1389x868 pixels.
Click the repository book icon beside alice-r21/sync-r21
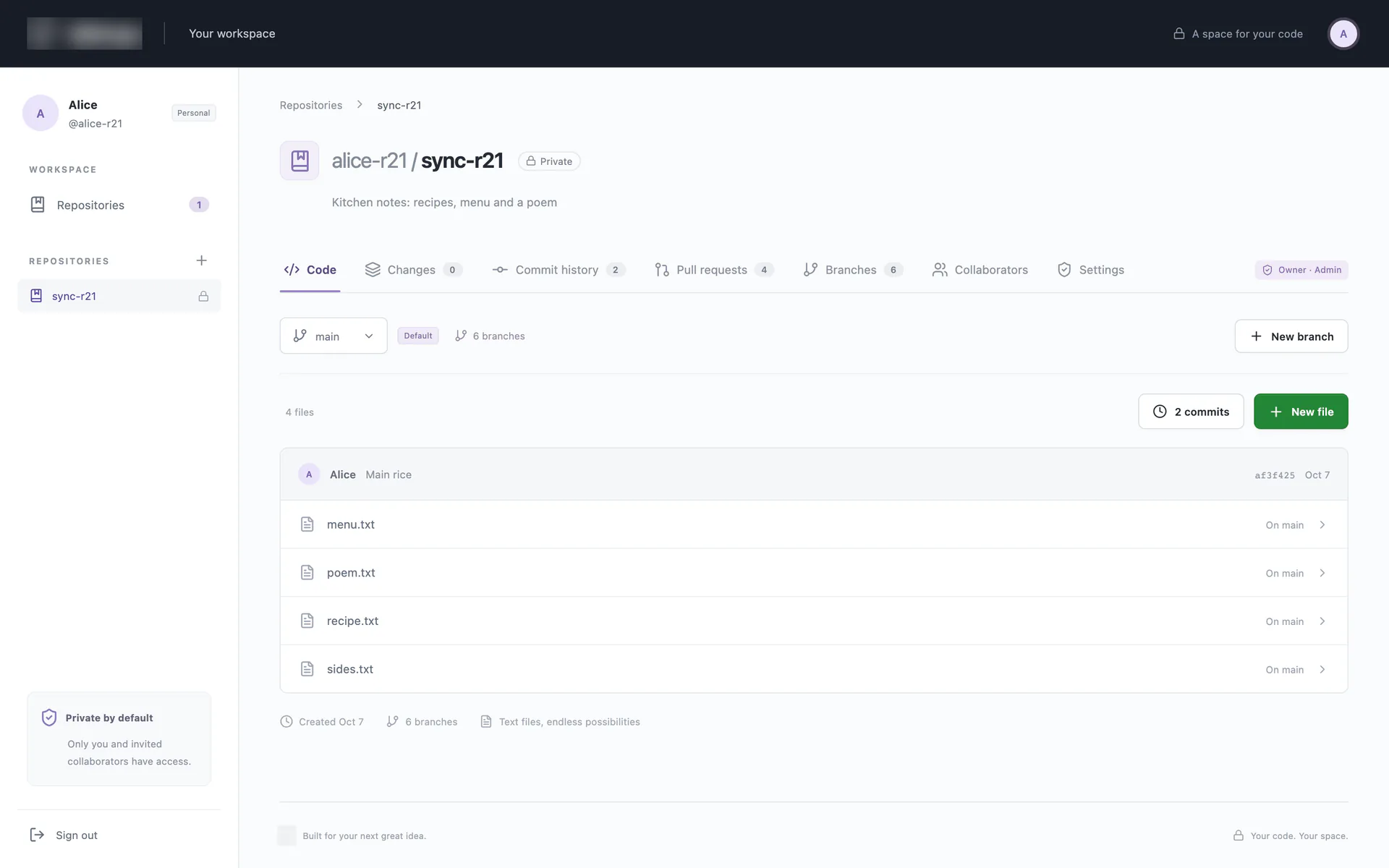[x=300, y=161]
